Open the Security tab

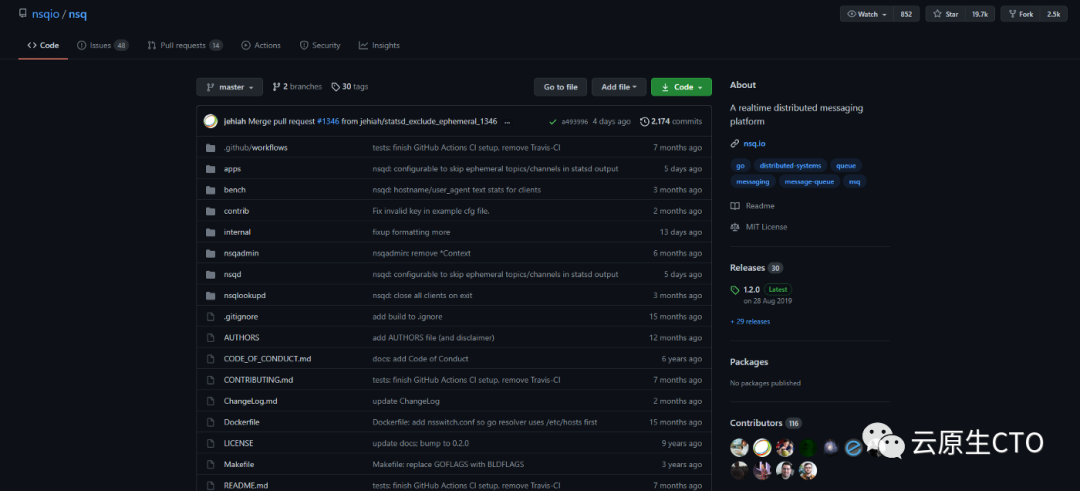[x=320, y=45]
